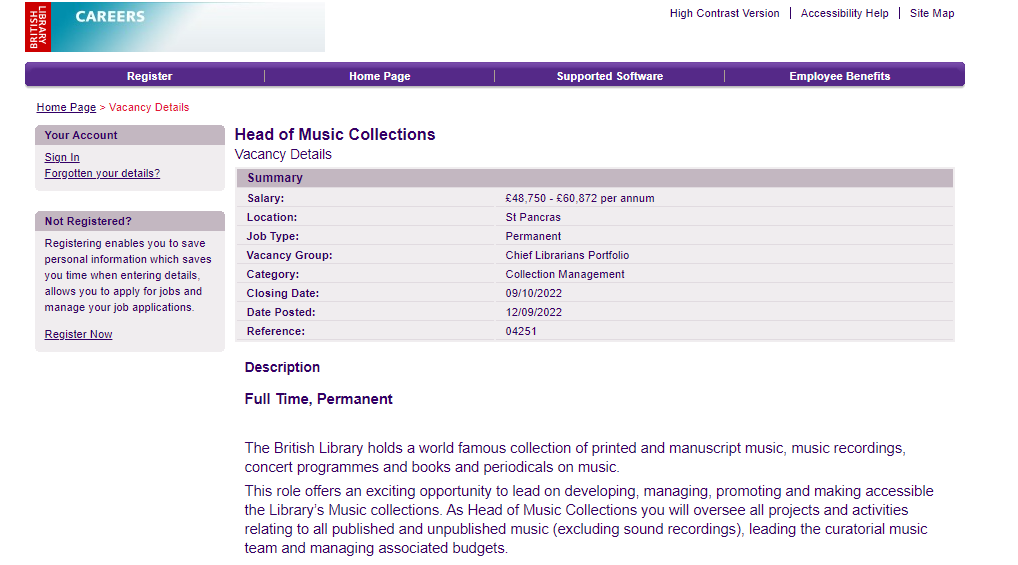
Task: Click the Your Account panel header
Action: 130,135
